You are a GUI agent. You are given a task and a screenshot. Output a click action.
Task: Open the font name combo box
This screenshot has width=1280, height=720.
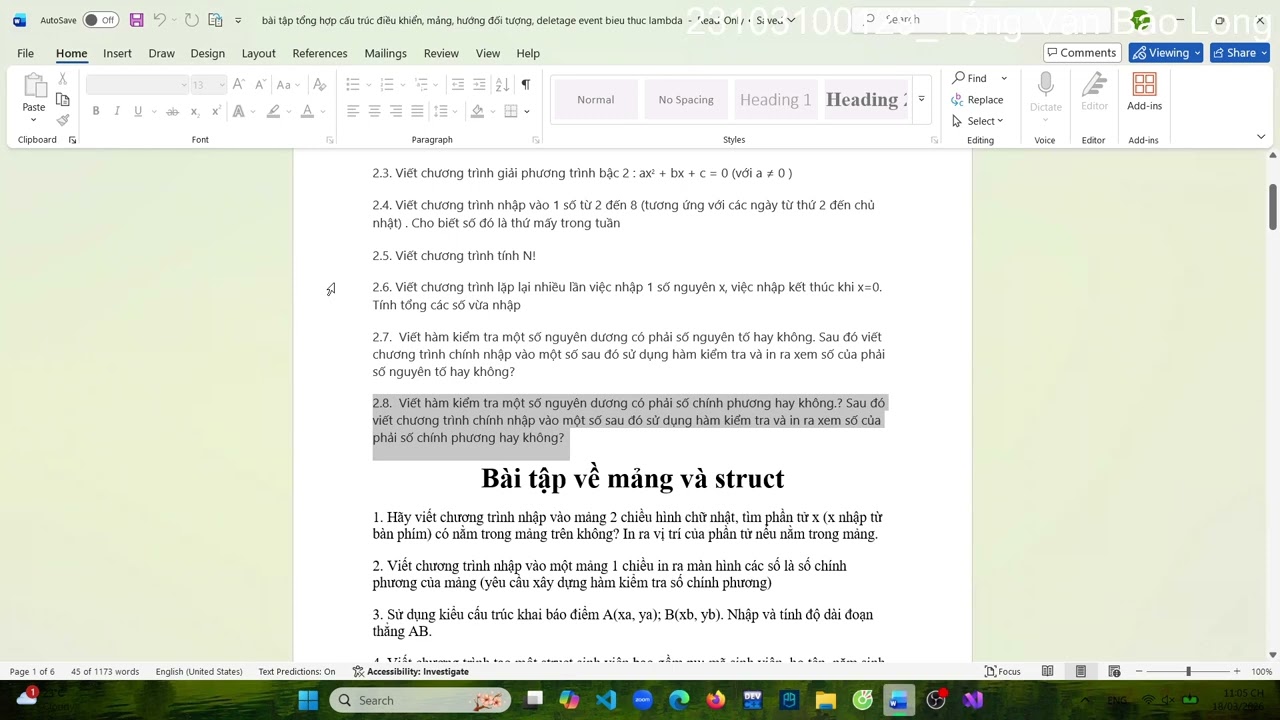pyautogui.click(x=137, y=85)
